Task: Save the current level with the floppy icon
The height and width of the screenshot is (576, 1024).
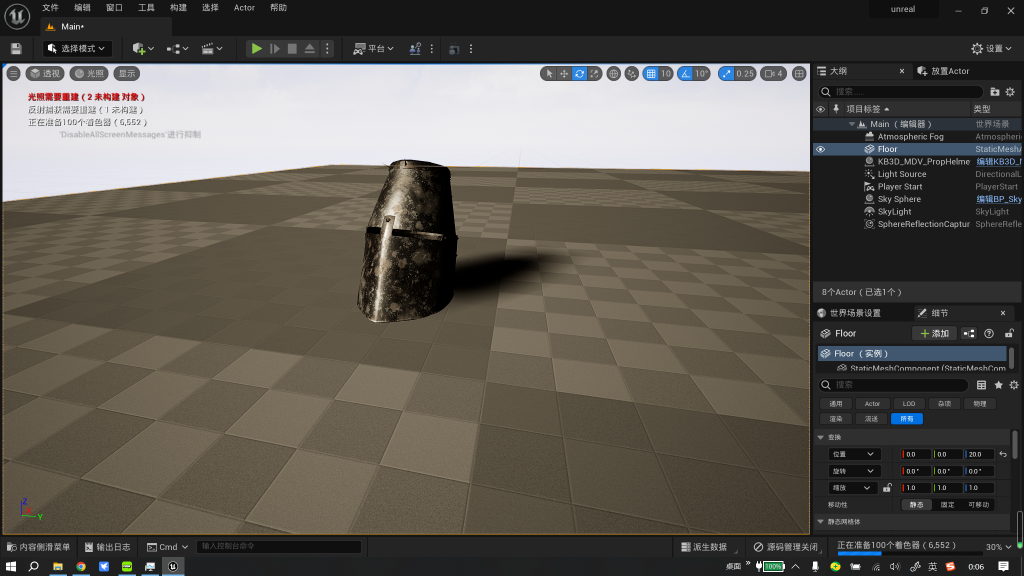Action: [16, 49]
